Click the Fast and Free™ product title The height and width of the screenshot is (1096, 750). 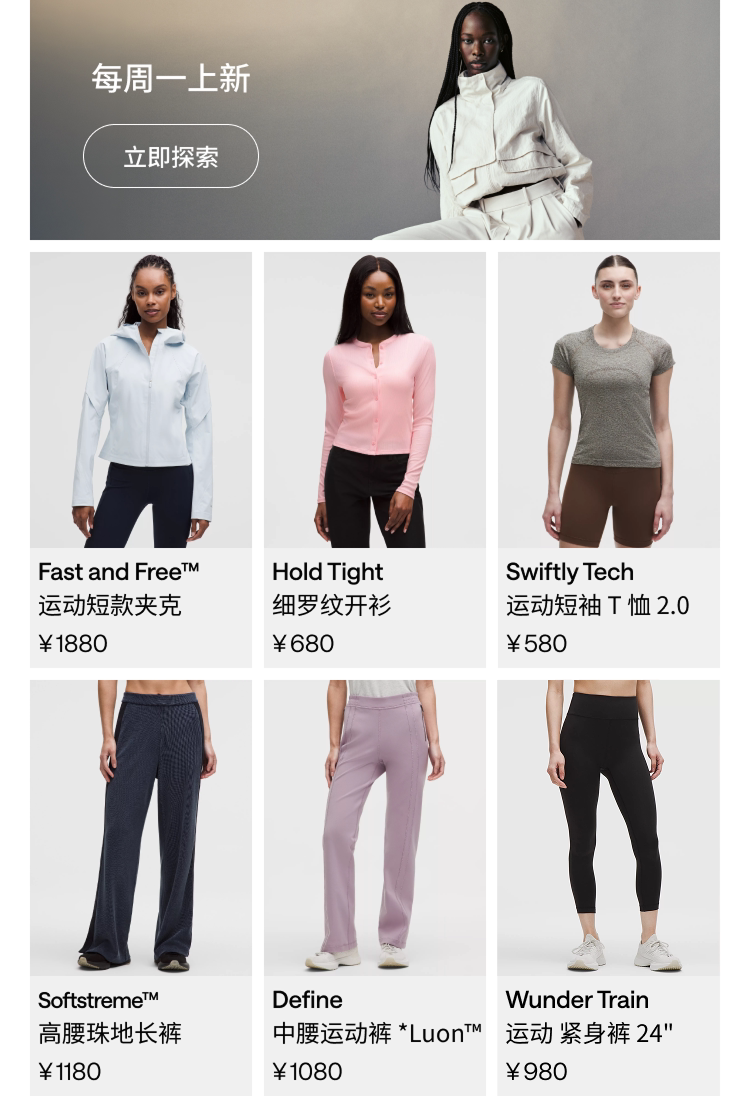point(119,572)
